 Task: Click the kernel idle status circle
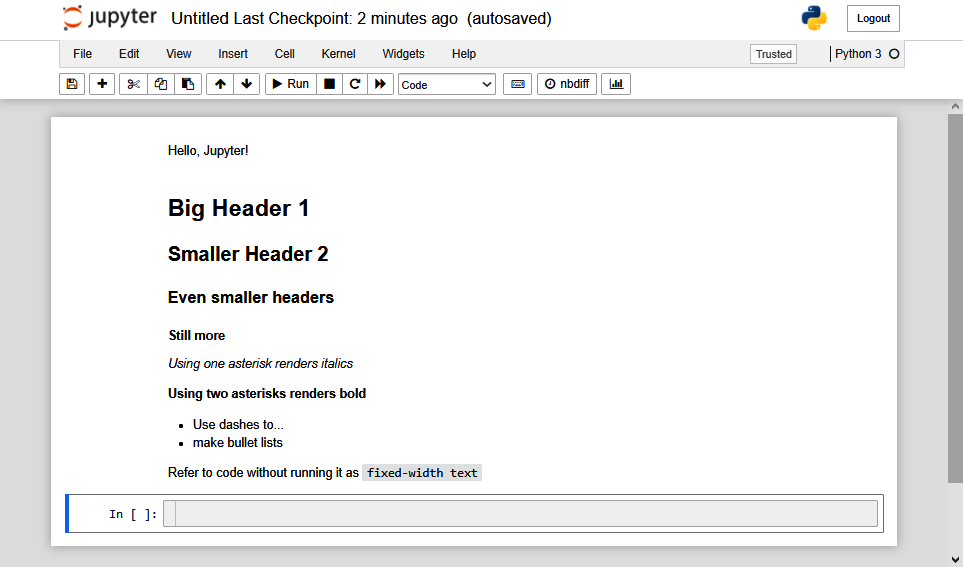(894, 54)
